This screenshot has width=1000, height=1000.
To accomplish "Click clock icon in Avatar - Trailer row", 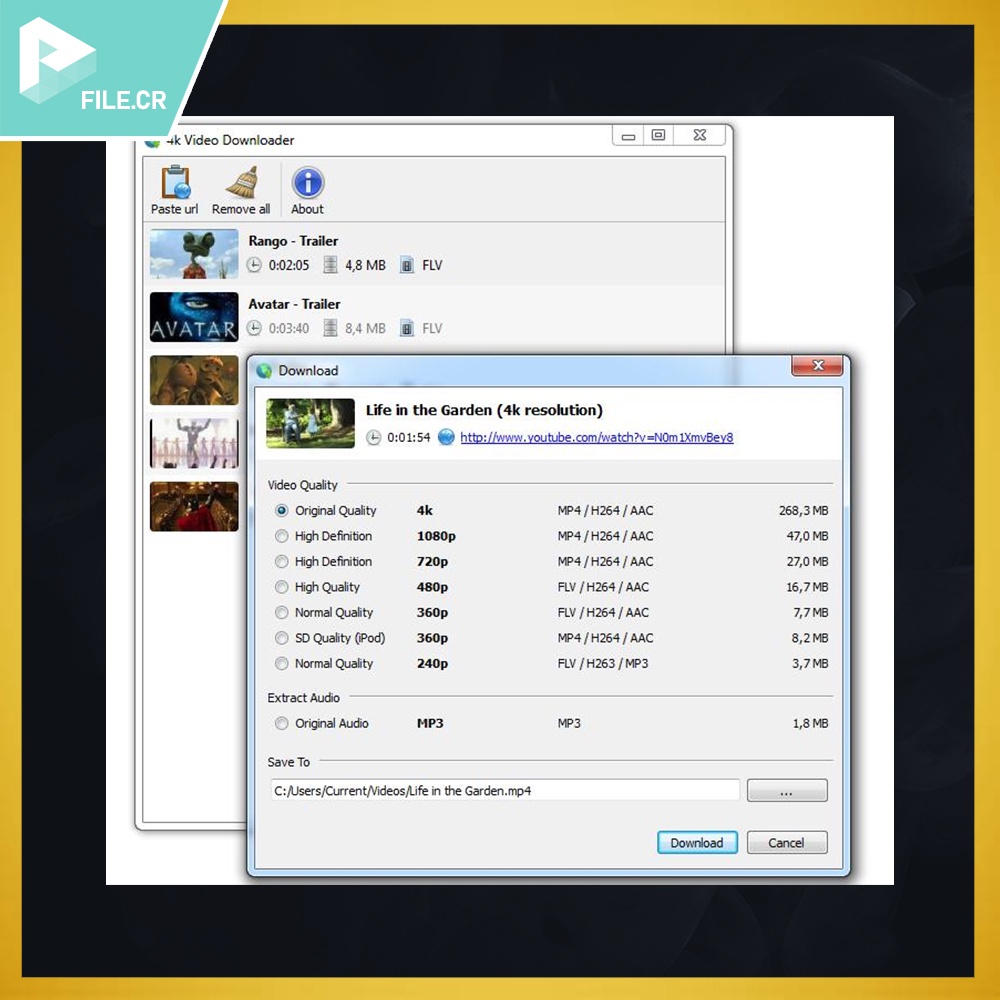I will (x=254, y=328).
